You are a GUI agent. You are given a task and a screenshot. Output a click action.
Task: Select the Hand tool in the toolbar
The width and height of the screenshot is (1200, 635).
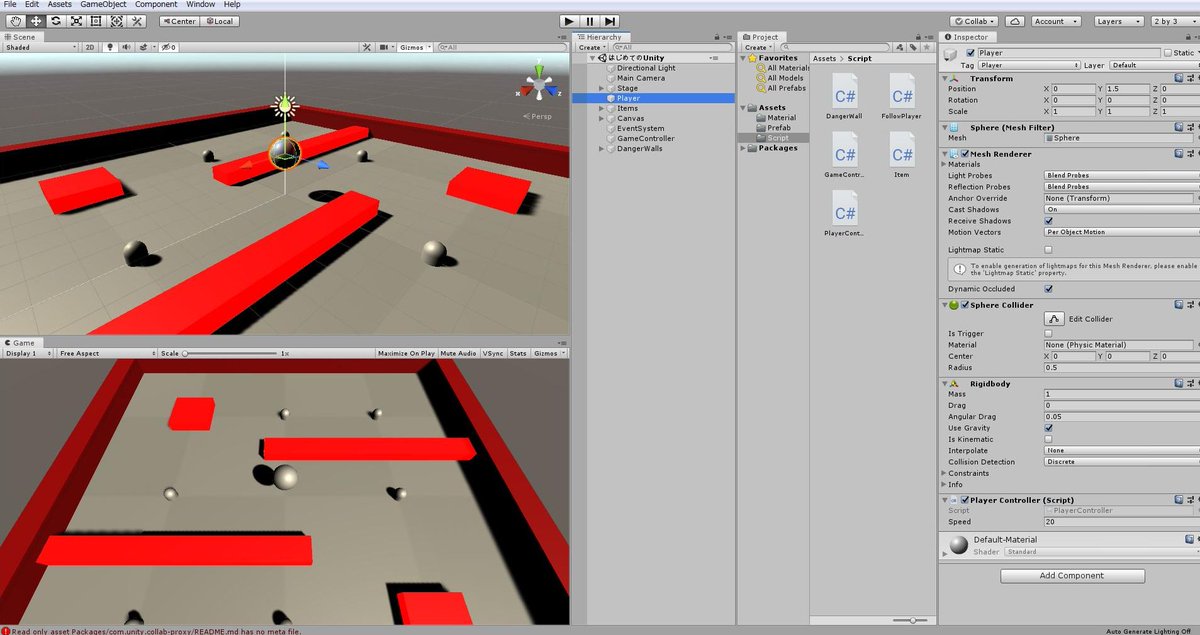(14, 20)
